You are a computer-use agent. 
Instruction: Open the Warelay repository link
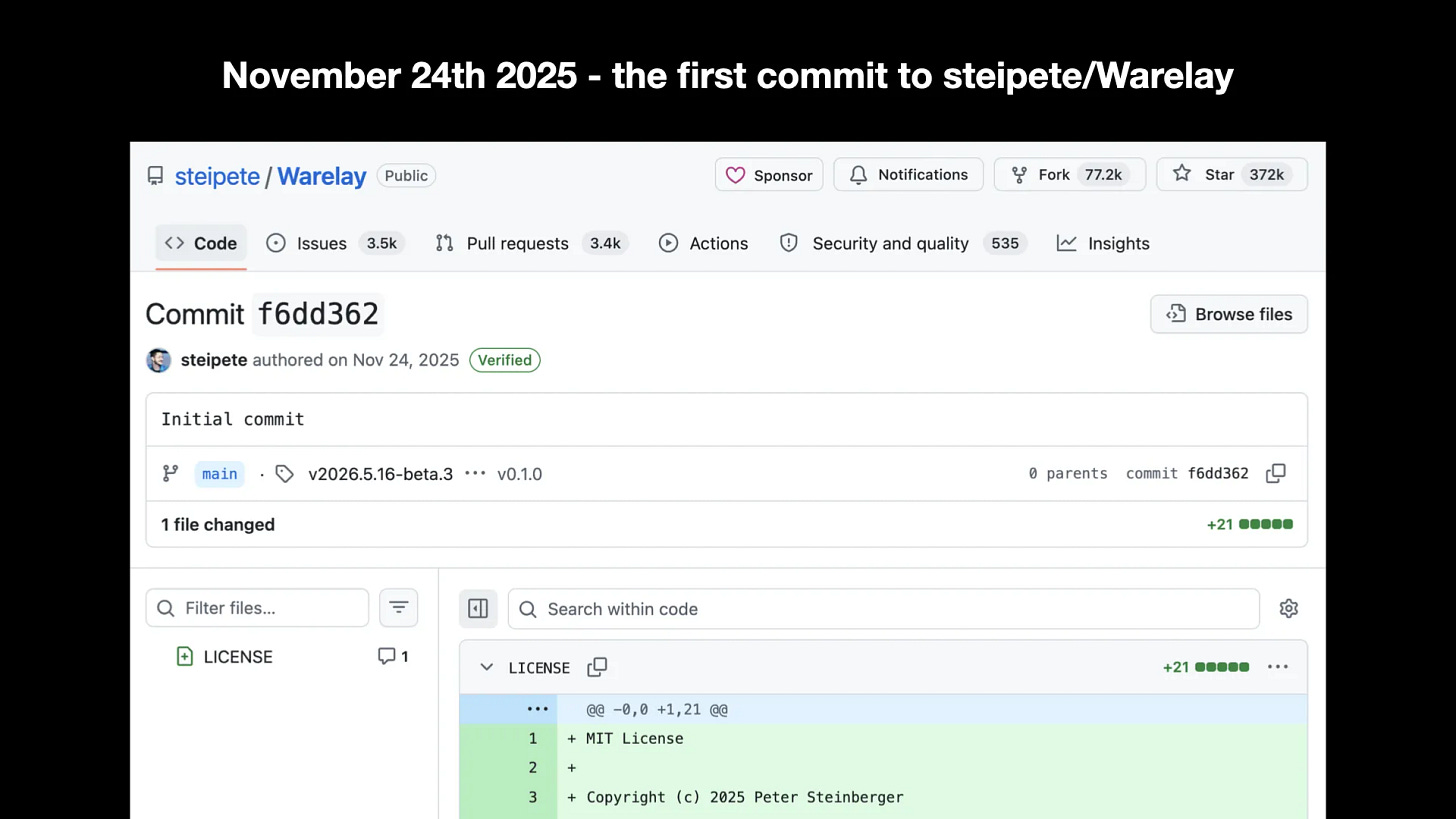[321, 176]
